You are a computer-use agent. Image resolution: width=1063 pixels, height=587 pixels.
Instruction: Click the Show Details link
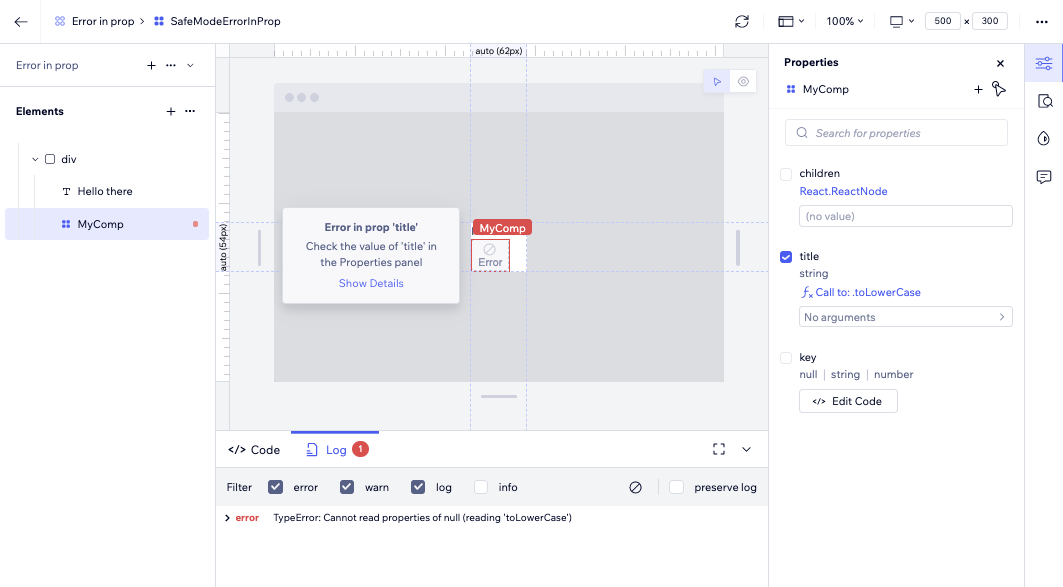coord(371,283)
